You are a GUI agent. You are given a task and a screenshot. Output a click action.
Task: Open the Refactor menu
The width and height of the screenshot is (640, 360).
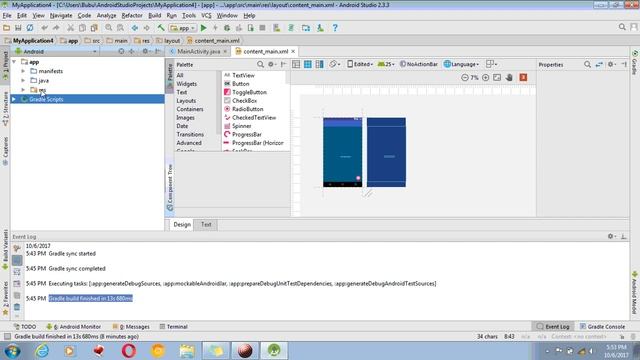click(132, 16)
